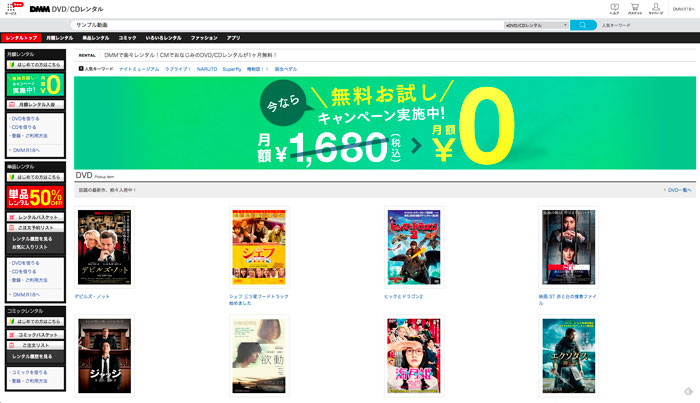Select the レンタルトップ tab
Viewport: 700px width, 403px height.
click(21, 38)
